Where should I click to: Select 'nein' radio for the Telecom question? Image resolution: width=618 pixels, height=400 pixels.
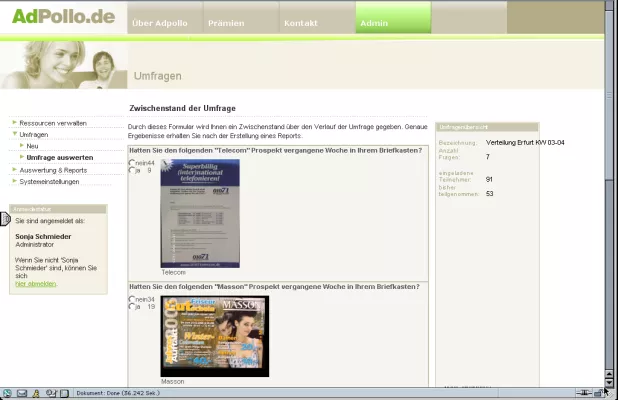(132, 163)
